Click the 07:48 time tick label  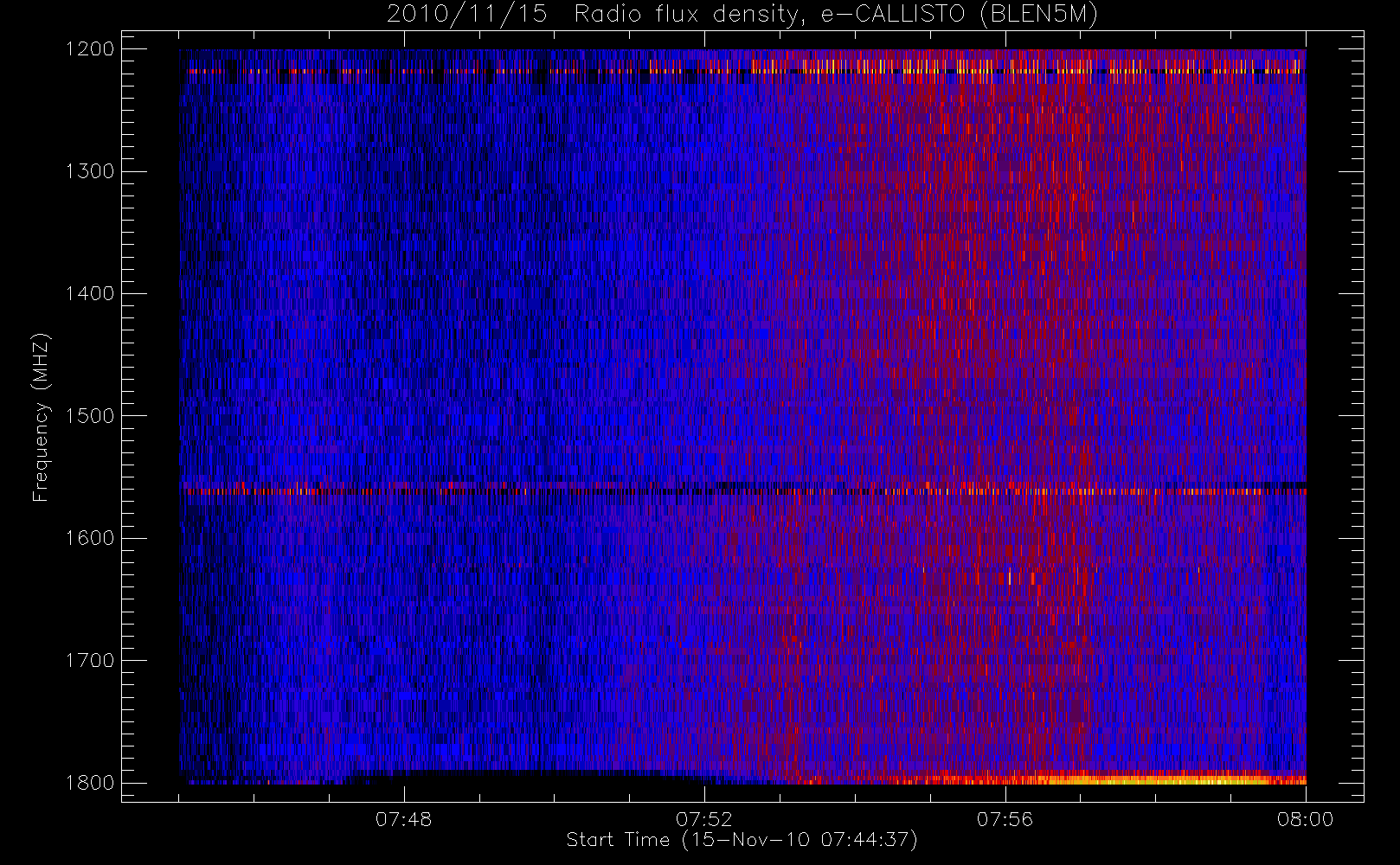403,819
